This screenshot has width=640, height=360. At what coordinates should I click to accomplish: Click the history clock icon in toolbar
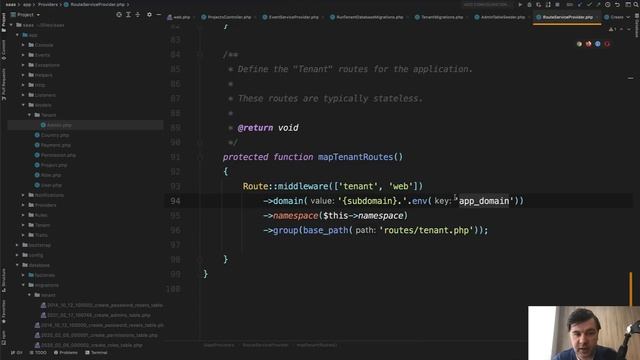click(608, 4)
